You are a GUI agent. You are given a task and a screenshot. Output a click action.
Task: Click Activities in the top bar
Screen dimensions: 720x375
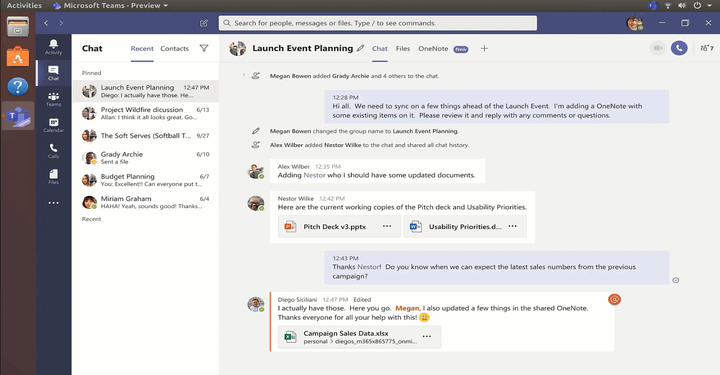pyautogui.click(x=24, y=6)
